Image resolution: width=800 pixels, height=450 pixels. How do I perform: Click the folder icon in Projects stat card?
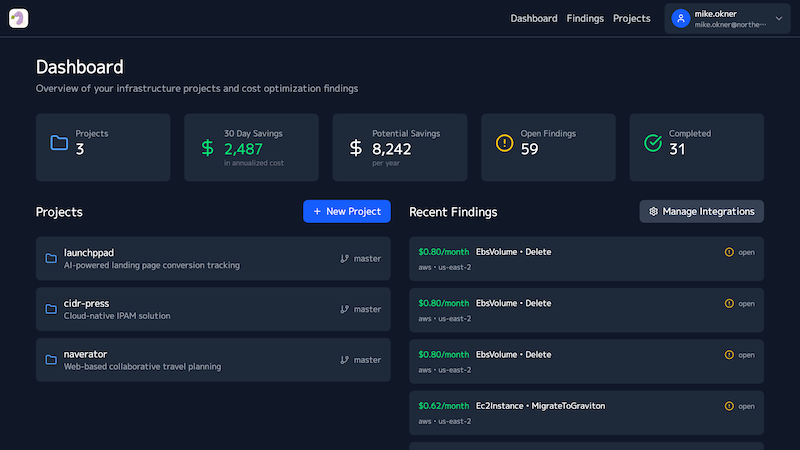point(59,142)
